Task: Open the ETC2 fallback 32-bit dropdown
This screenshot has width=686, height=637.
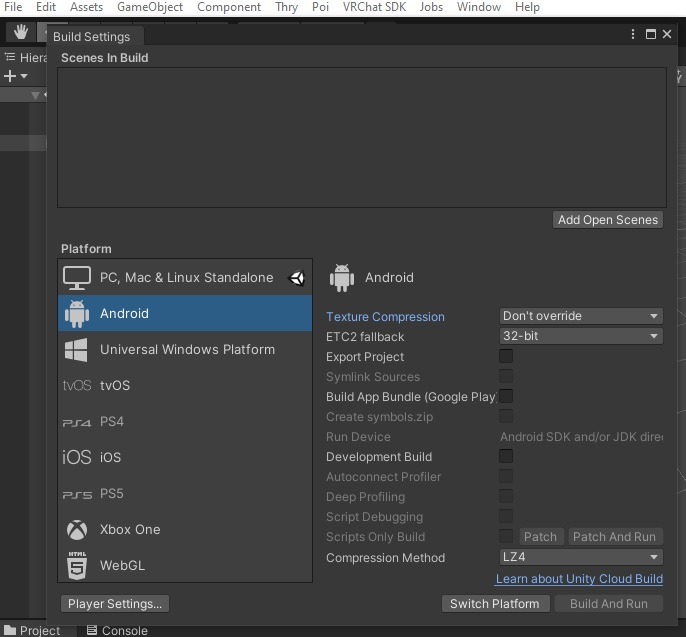Action: coord(581,336)
